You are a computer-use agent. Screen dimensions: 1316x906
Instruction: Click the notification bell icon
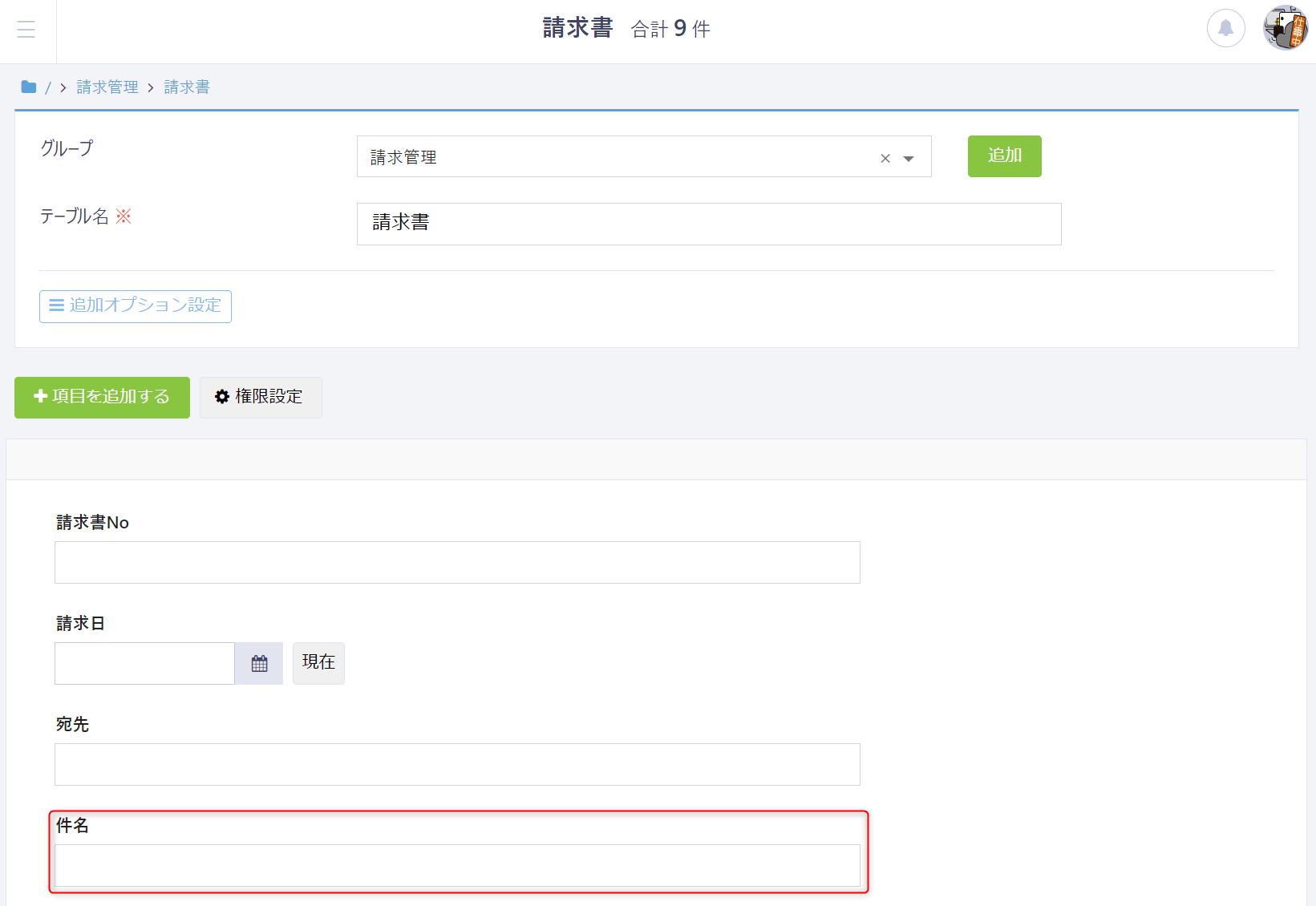click(x=1225, y=29)
